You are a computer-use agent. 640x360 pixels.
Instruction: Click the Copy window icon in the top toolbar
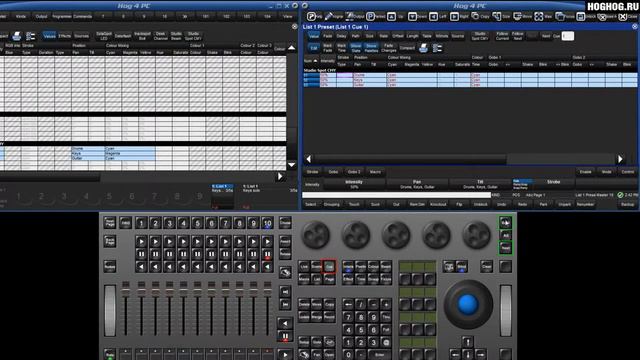476,16
